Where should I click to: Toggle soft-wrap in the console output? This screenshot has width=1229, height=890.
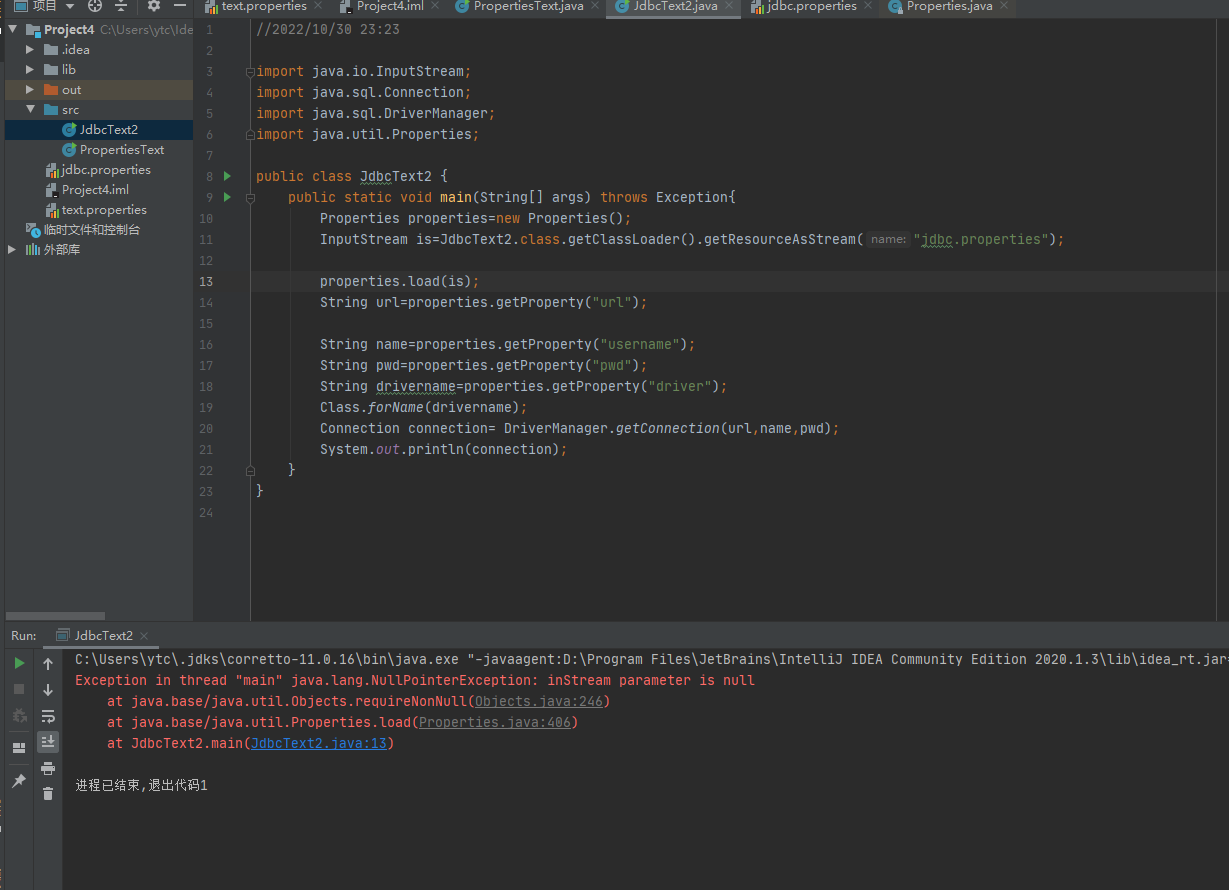[48, 716]
